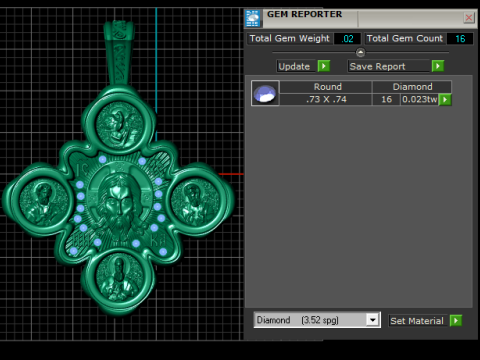Click the .73 X .74 size cell
This screenshot has height=360, width=480.
coord(326,99)
